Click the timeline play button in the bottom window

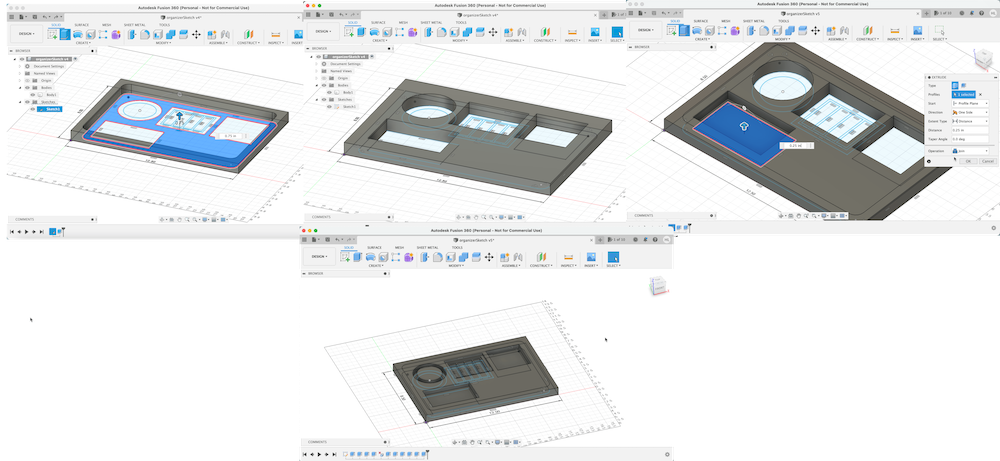320,453
